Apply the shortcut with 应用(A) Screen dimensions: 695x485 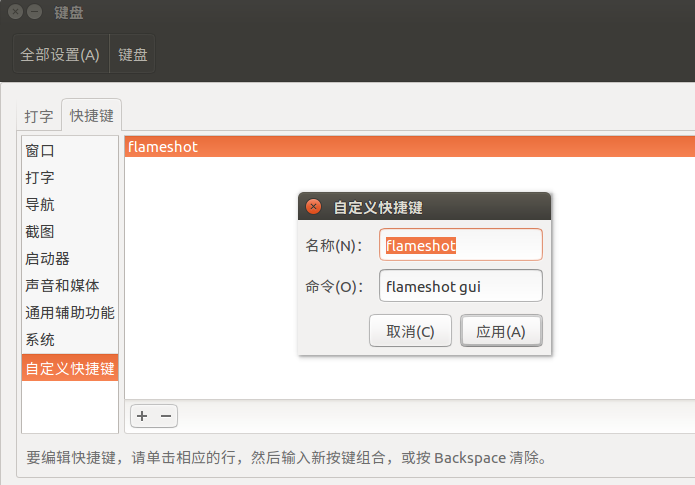coord(501,331)
